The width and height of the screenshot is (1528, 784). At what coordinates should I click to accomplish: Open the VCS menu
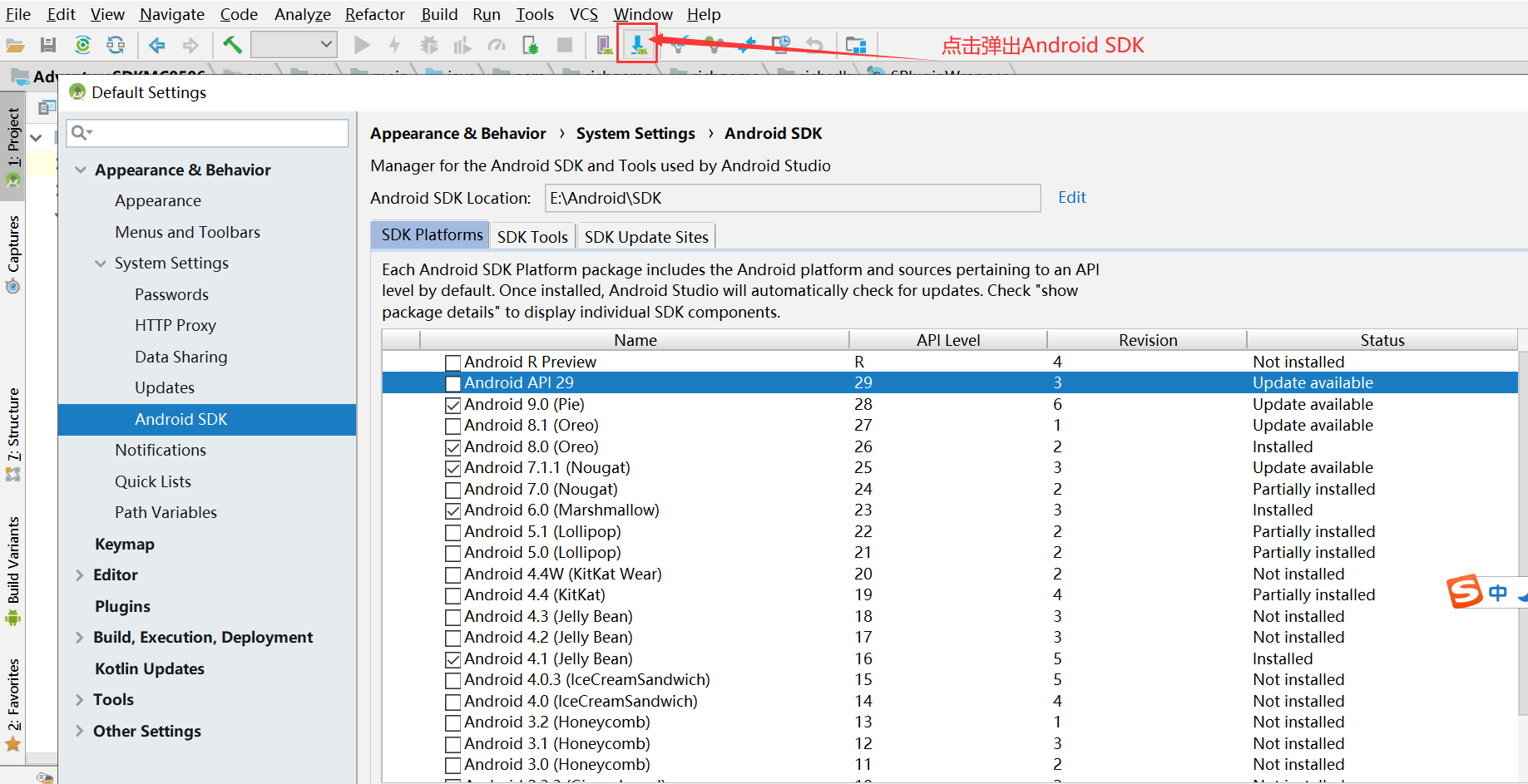coord(583,14)
